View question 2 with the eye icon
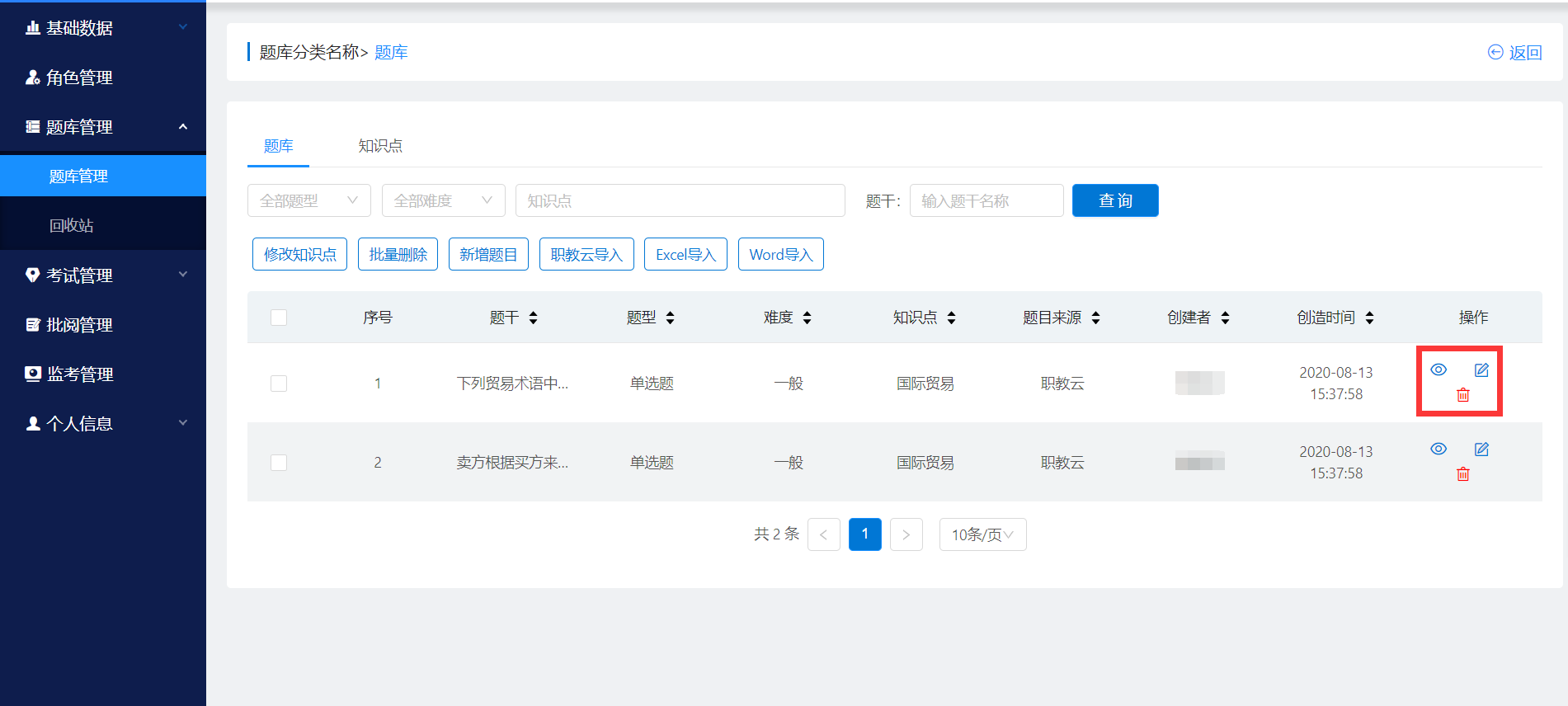 point(1439,449)
